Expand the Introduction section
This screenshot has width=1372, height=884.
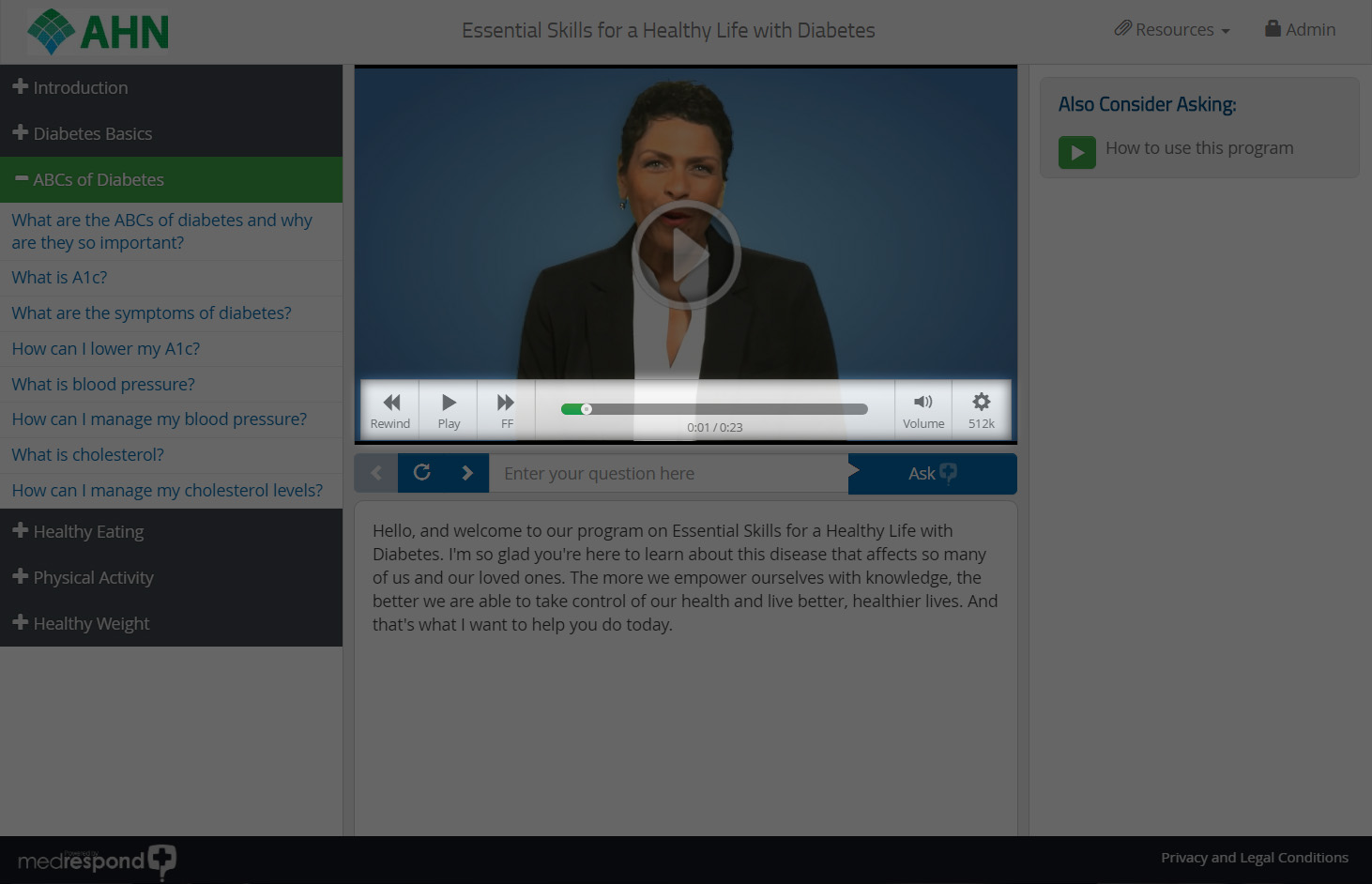(x=80, y=87)
